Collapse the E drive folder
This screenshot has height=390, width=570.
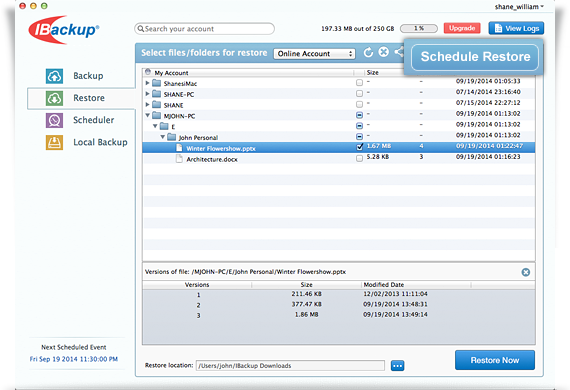(155, 126)
